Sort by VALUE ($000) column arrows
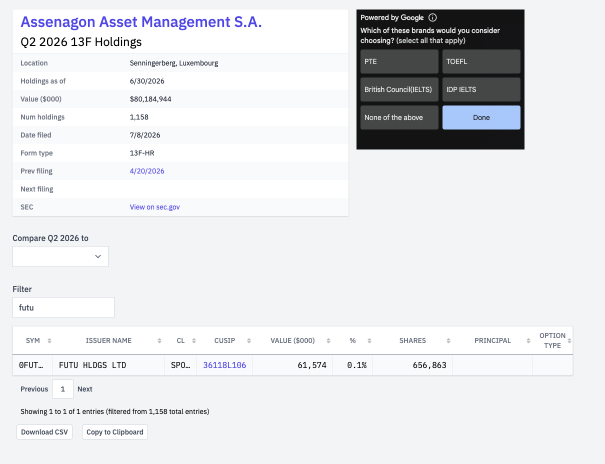The width and height of the screenshot is (605, 464). [328, 341]
